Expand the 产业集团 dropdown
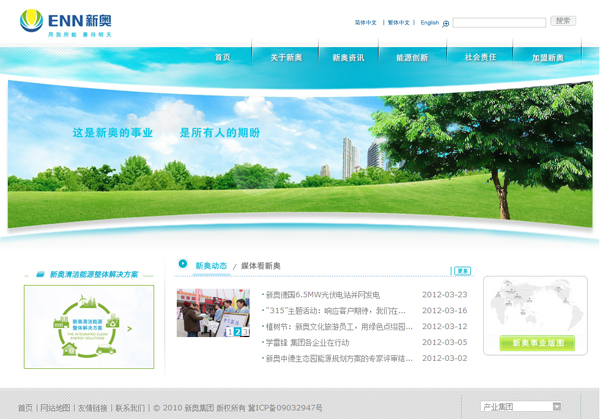 pyautogui.click(x=557, y=407)
